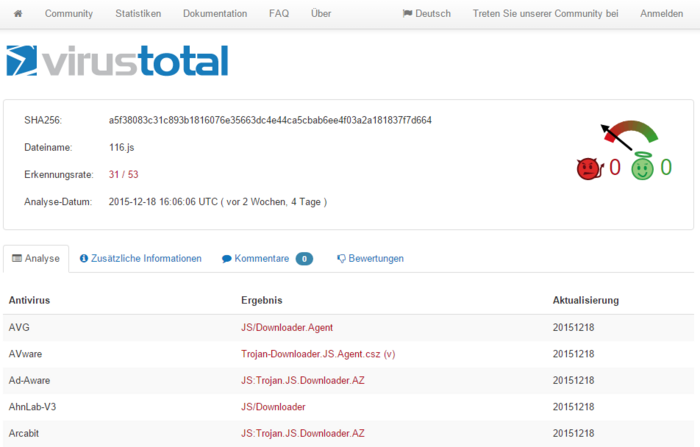Click the Anmelden sign-in link

tap(661, 14)
